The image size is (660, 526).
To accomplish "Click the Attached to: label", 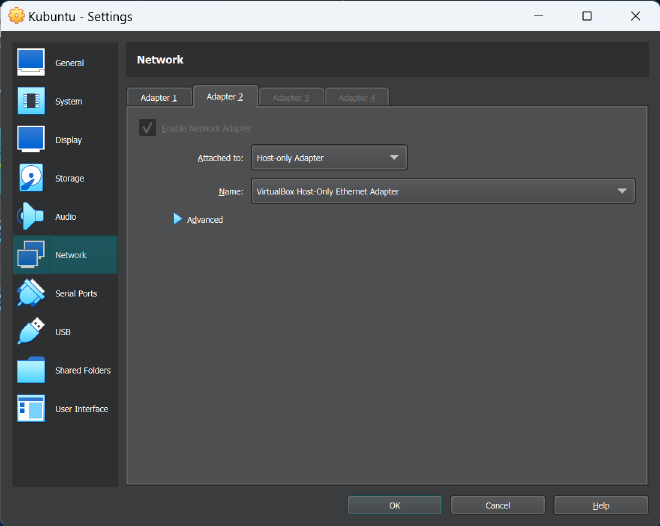I will [221, 158].
